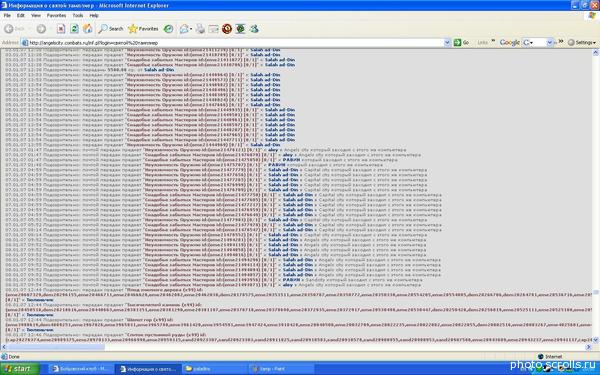600x375 pixels.
Task: Open History with the green clock icon
Action: (x=168, y=29)
